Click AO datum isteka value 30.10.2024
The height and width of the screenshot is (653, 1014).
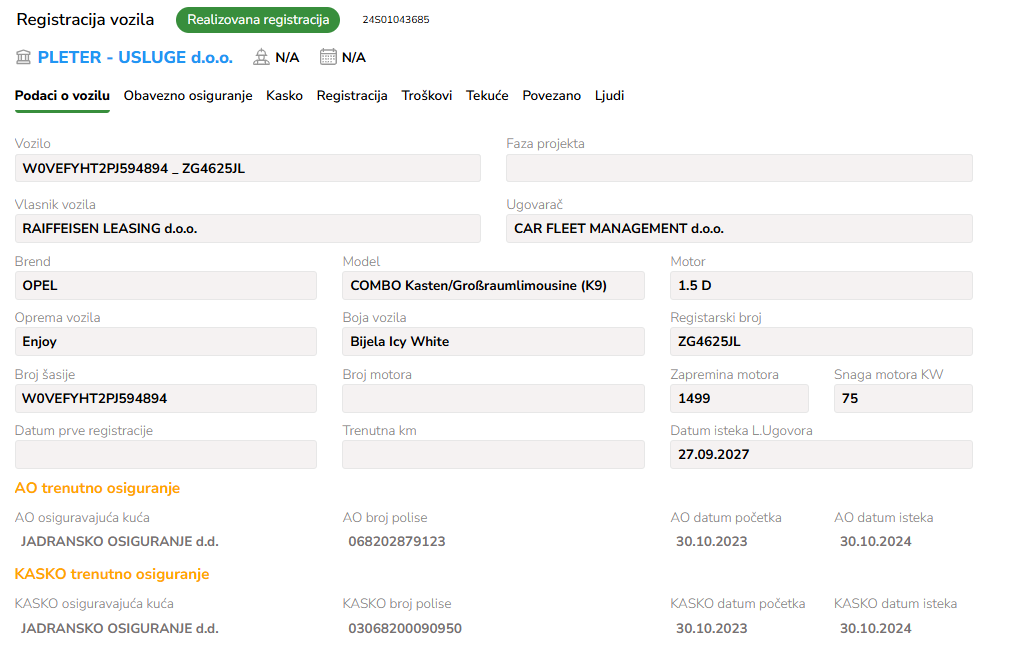click(876, 541)
